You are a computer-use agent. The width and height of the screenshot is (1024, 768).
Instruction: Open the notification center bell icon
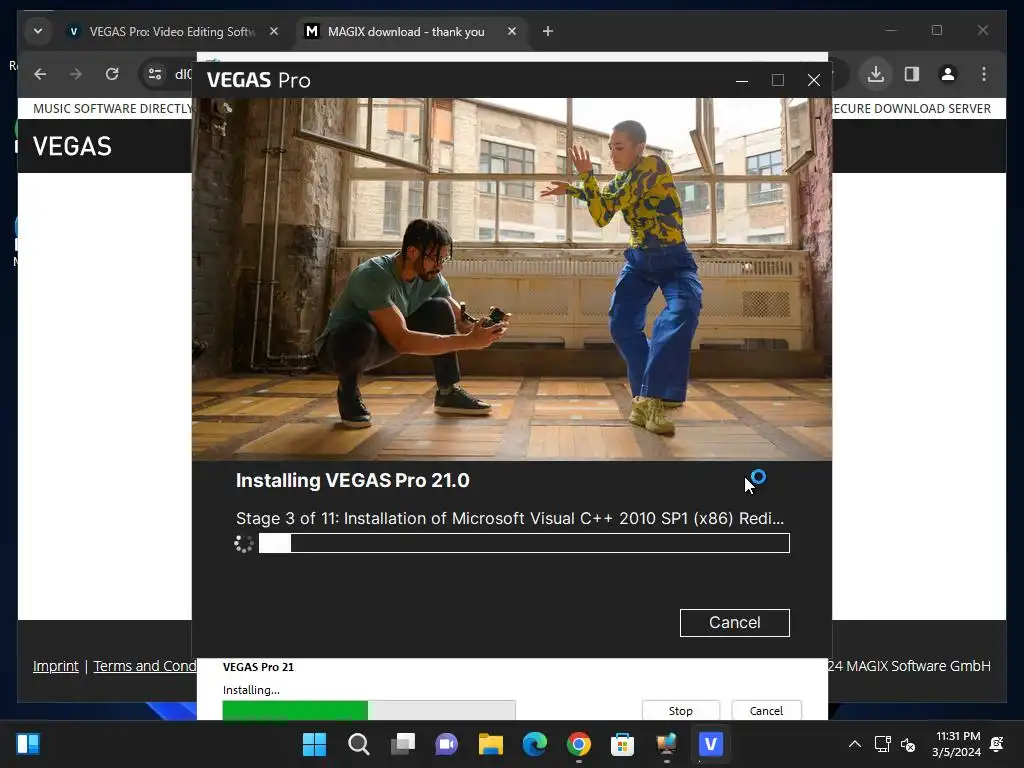click(x=997, y=744)
